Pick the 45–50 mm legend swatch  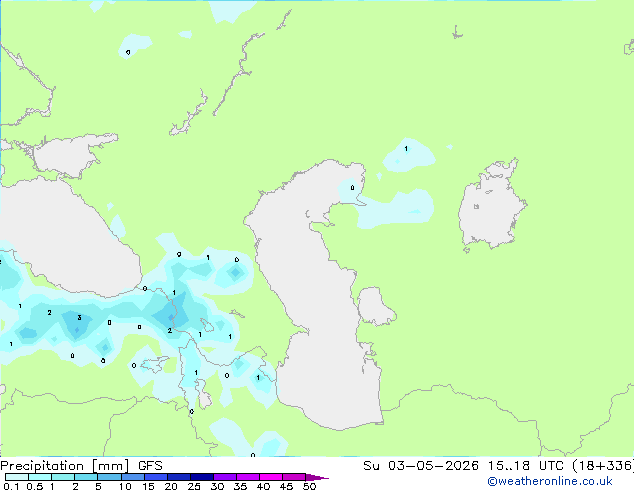tap(294, 477)
